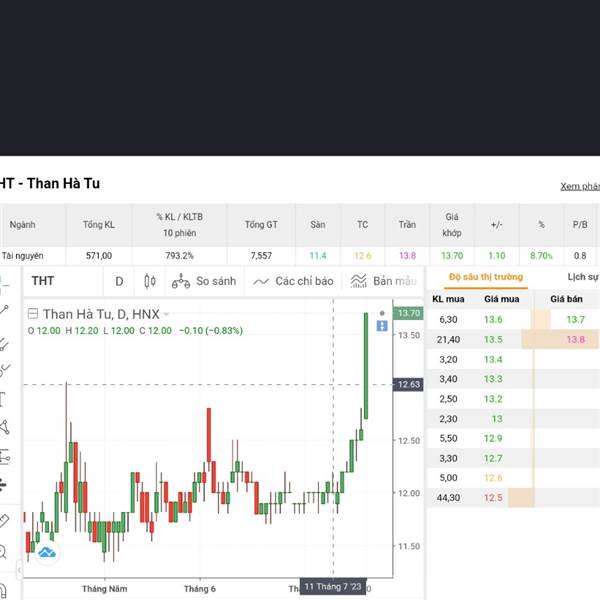Viewport: 600px width, 600px height.
Task: Click the THT symbol search field
Action: 63,281
